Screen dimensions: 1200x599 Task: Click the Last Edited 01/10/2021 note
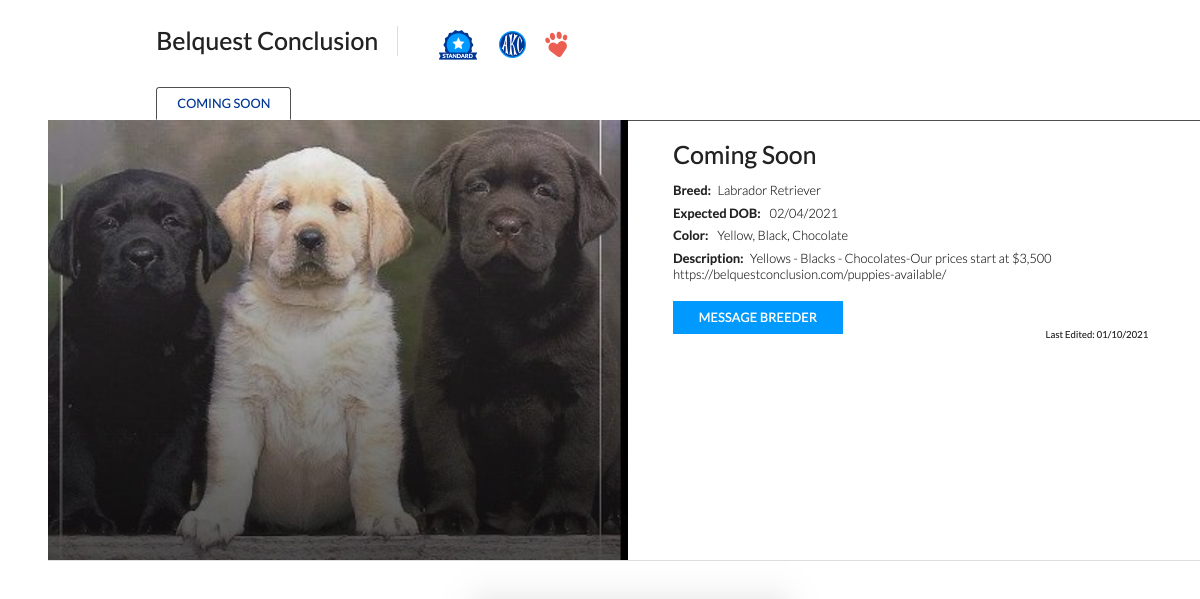[x=1096, y=335]
